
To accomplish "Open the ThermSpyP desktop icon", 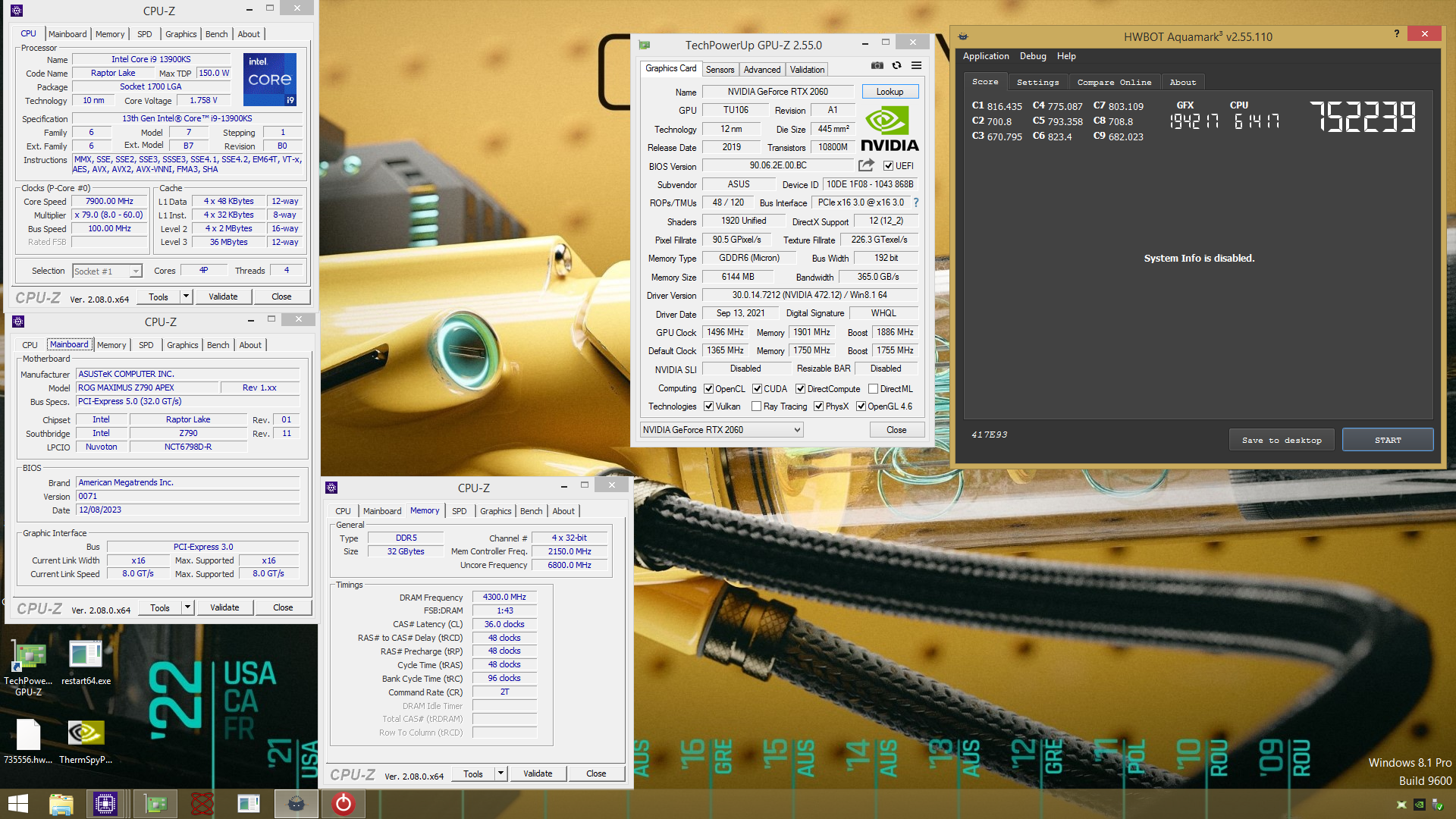I will point(86,742).
